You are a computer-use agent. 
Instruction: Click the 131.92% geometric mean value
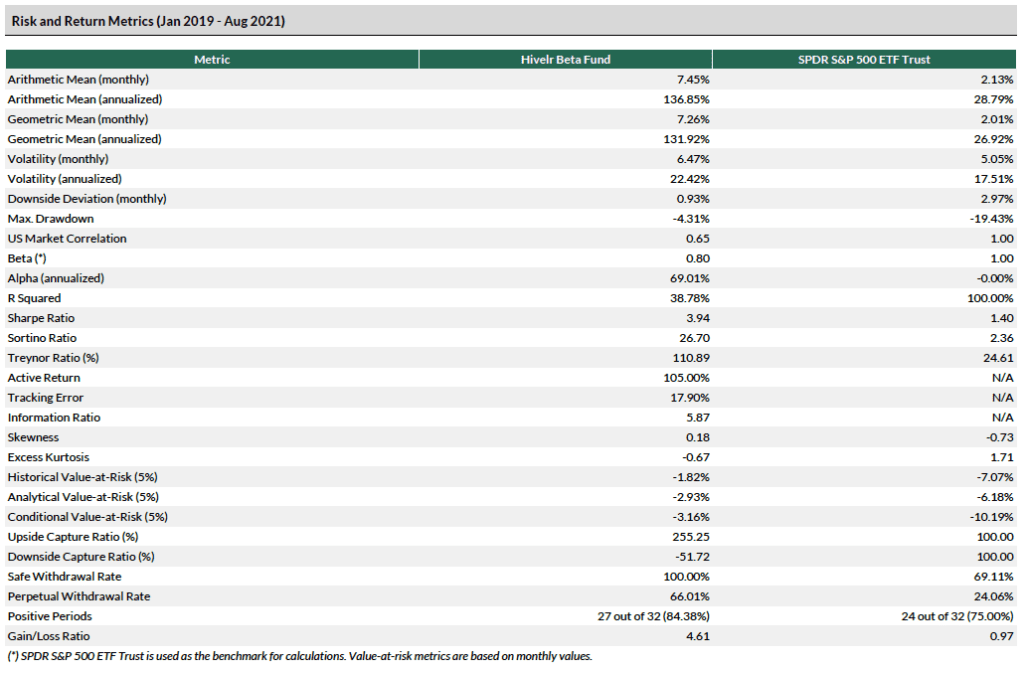[686, 139]
